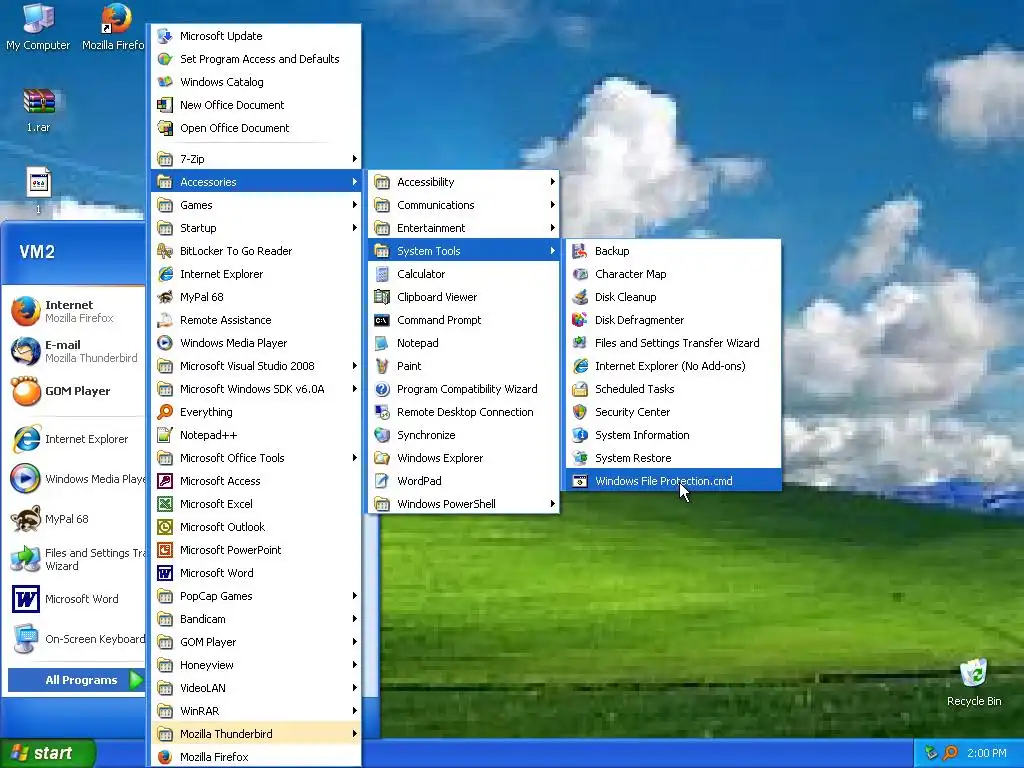Open Microsoft Excel icon

coord(165,504)
